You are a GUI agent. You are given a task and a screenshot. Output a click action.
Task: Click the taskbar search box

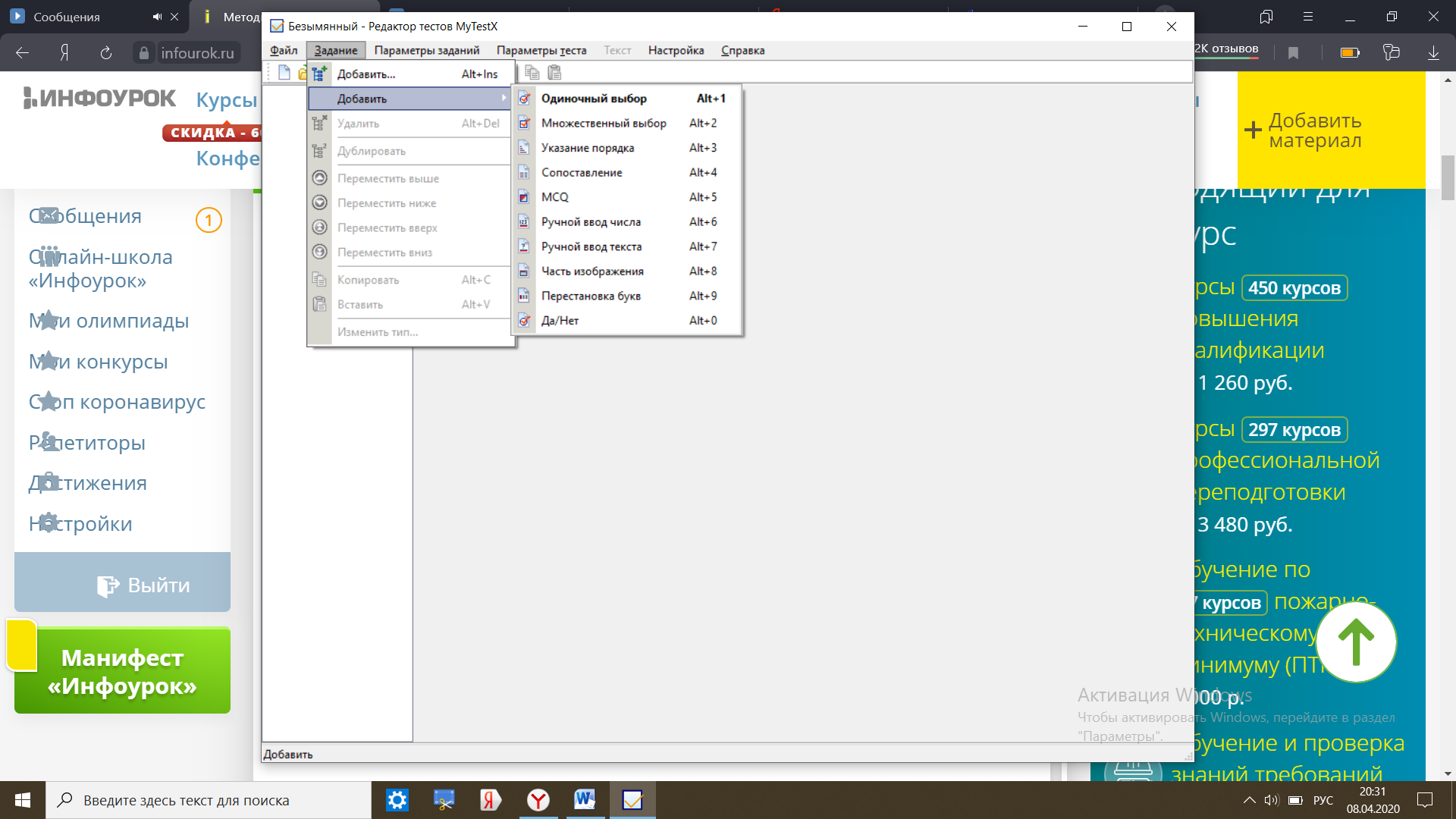coord(209,800)
